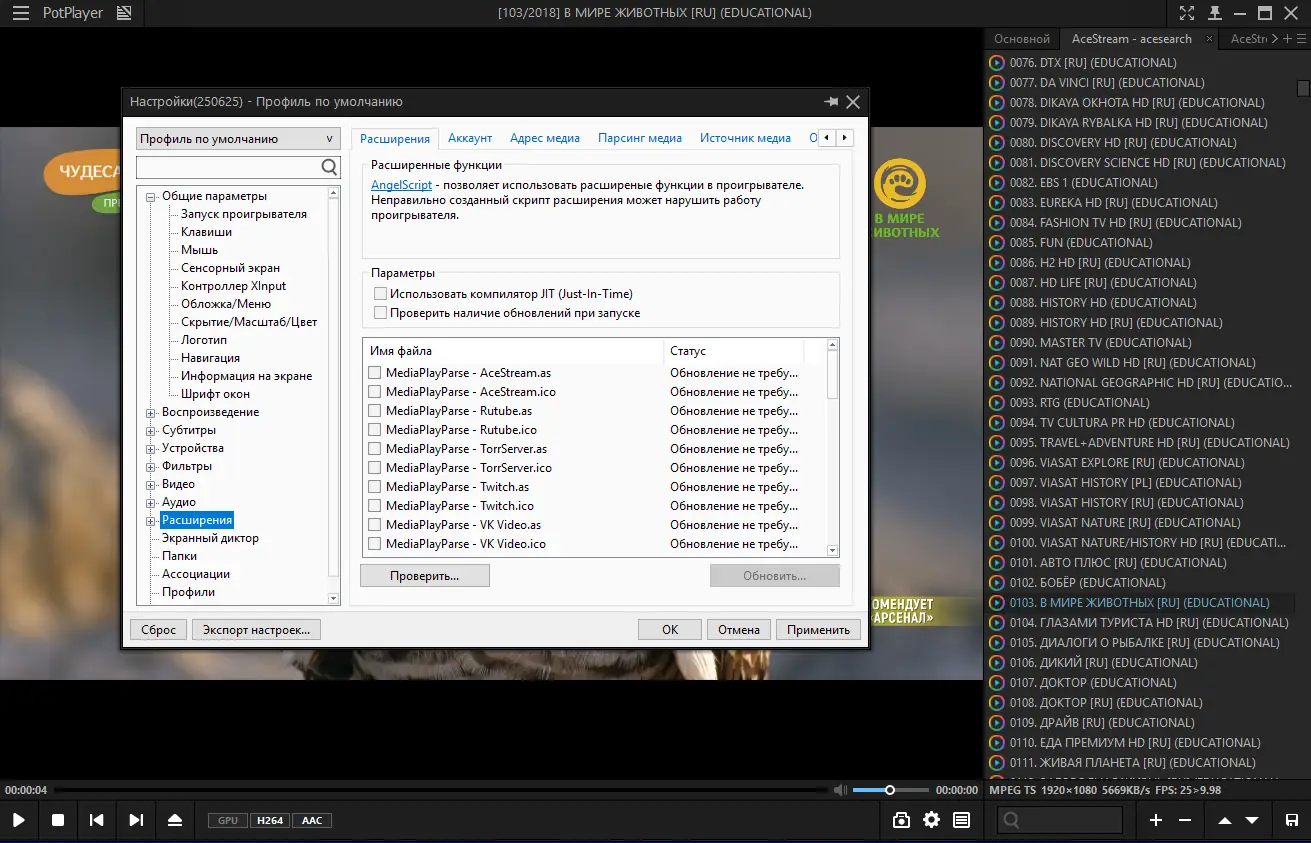The width and height of the screenshot is (1311, 843).
Task: Open the AngelScript link
Action: (x=401, y=185)
